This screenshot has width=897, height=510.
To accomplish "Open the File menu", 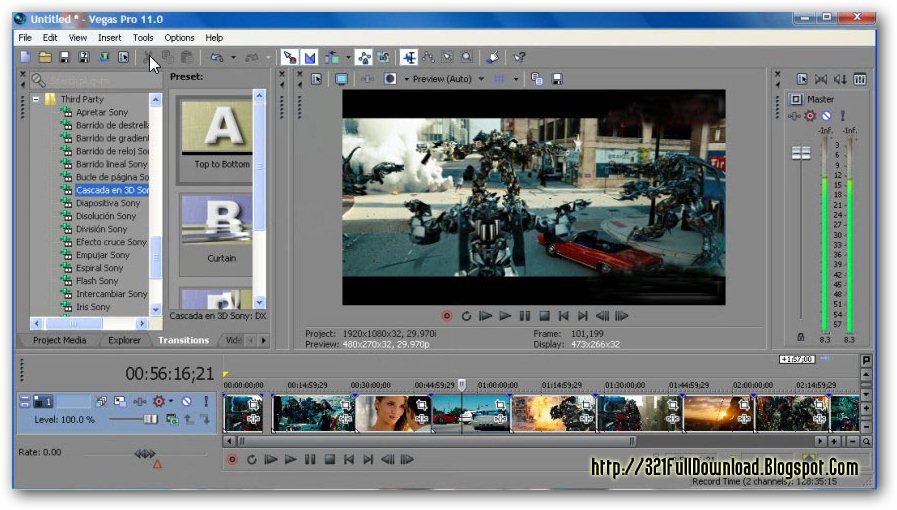I will [x=25, y=38].
